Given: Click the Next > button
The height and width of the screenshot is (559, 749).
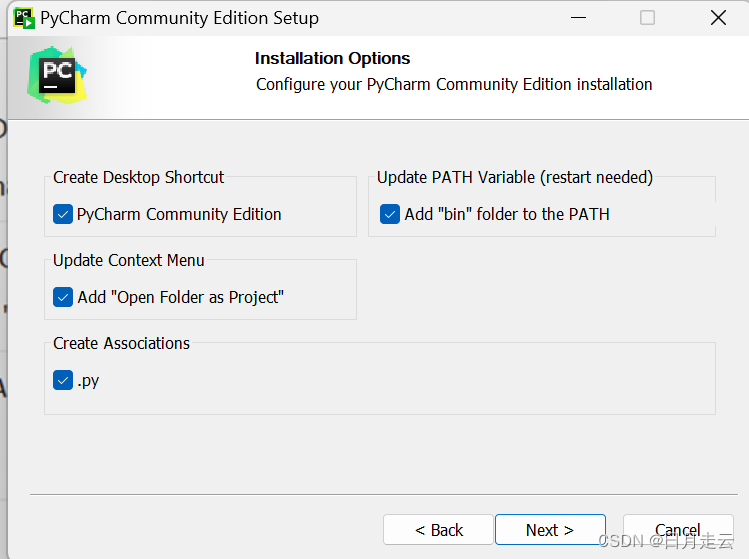Looking at the screenshot, I should (550, 529).
